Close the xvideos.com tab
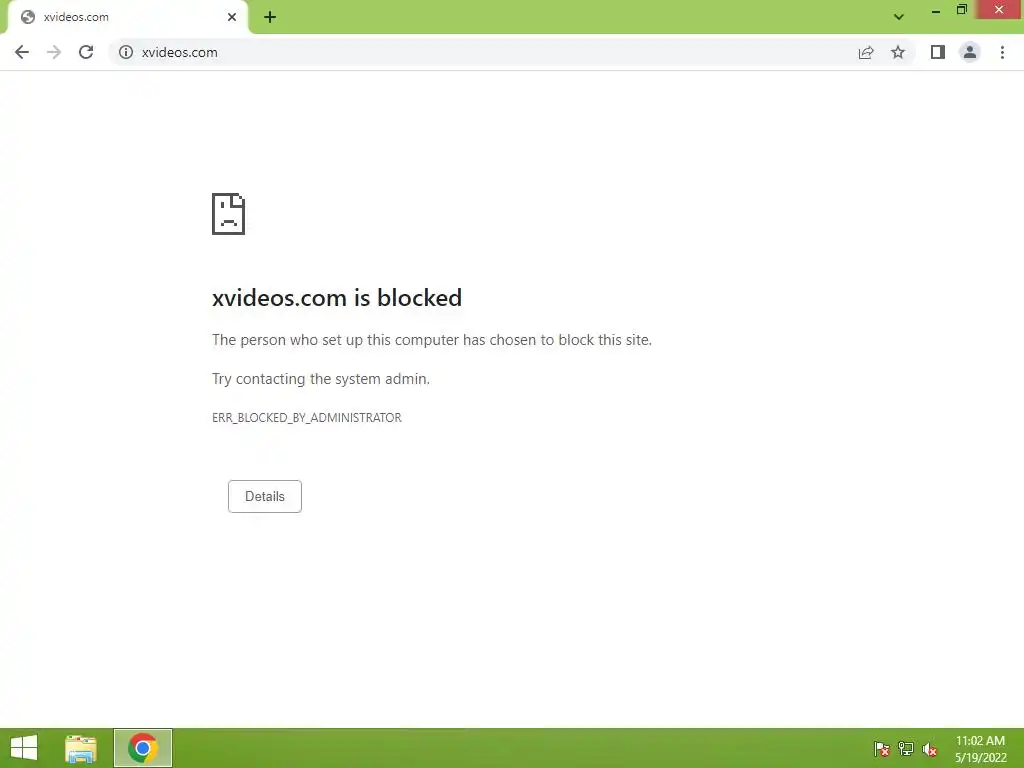The width and height of the screenshot is (1024, 768). [x=232, y=17]
